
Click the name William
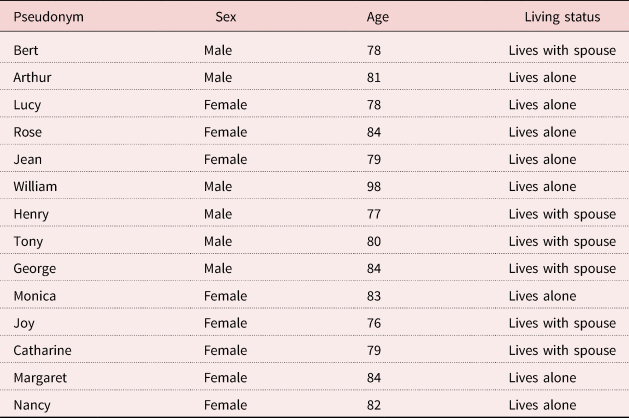tap(35, 187)
